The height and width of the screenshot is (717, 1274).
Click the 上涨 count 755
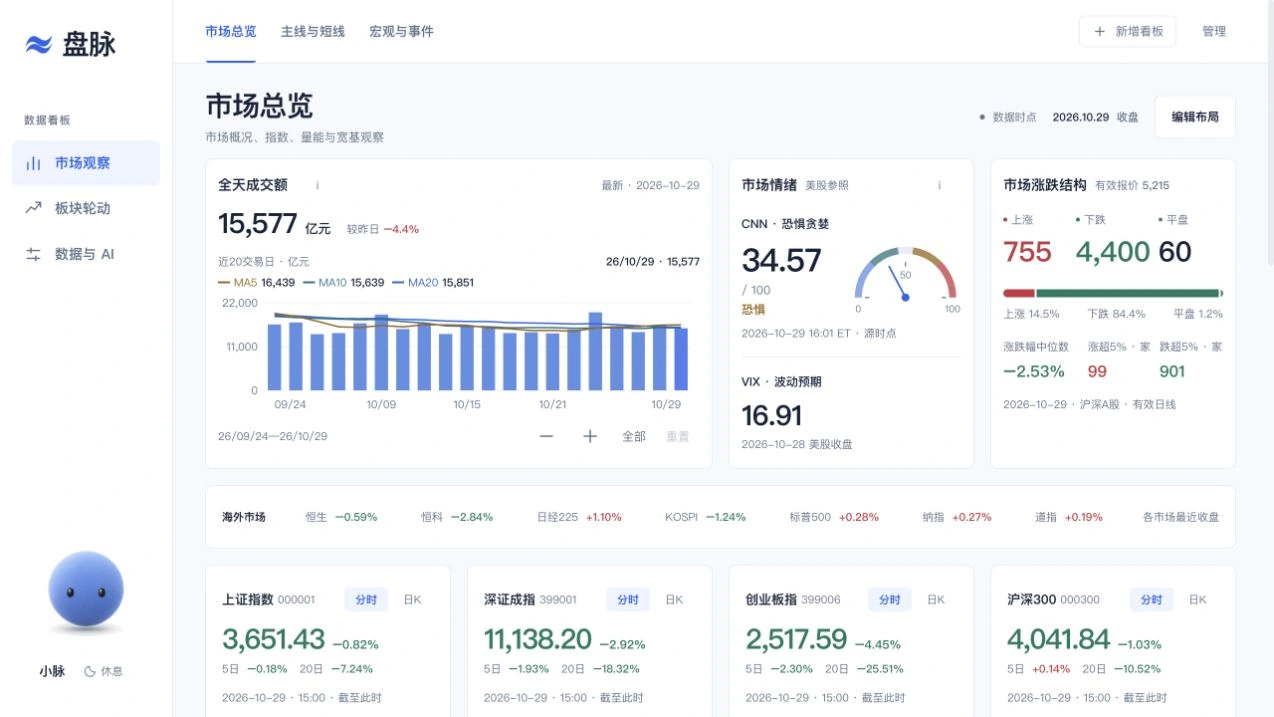tap(1027, 252)
